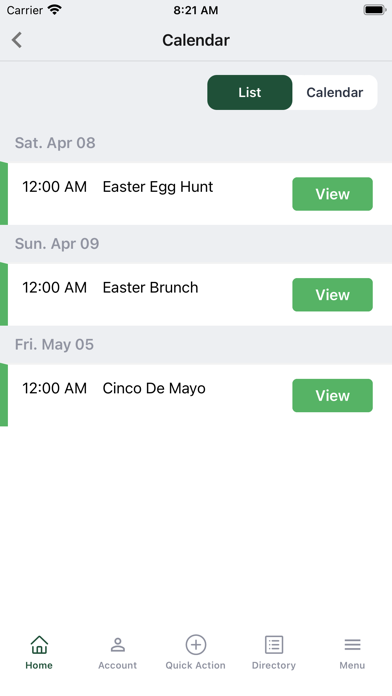Select the Easter Brunch row title

pos(150,288)
